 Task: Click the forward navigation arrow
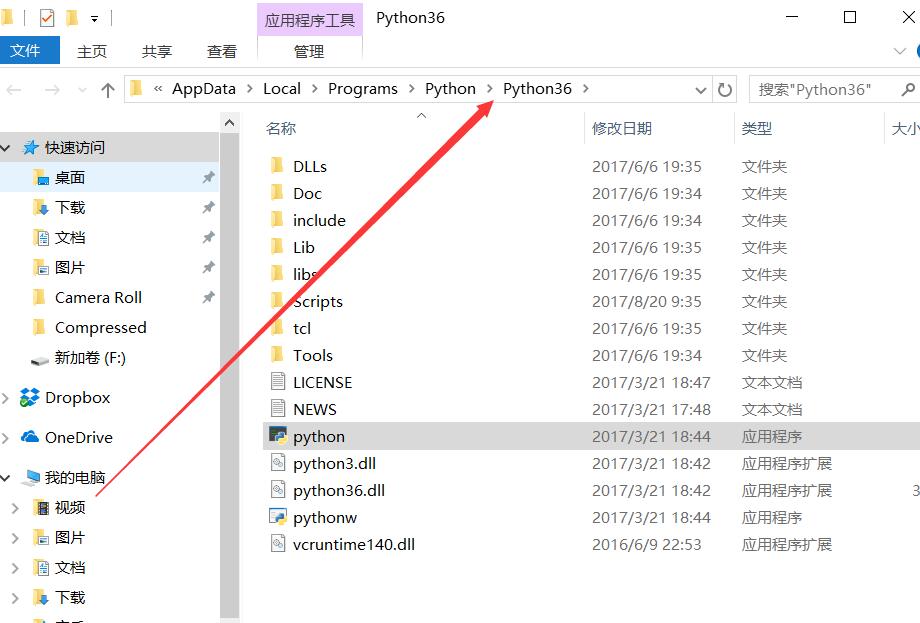[x=52, y=89]
